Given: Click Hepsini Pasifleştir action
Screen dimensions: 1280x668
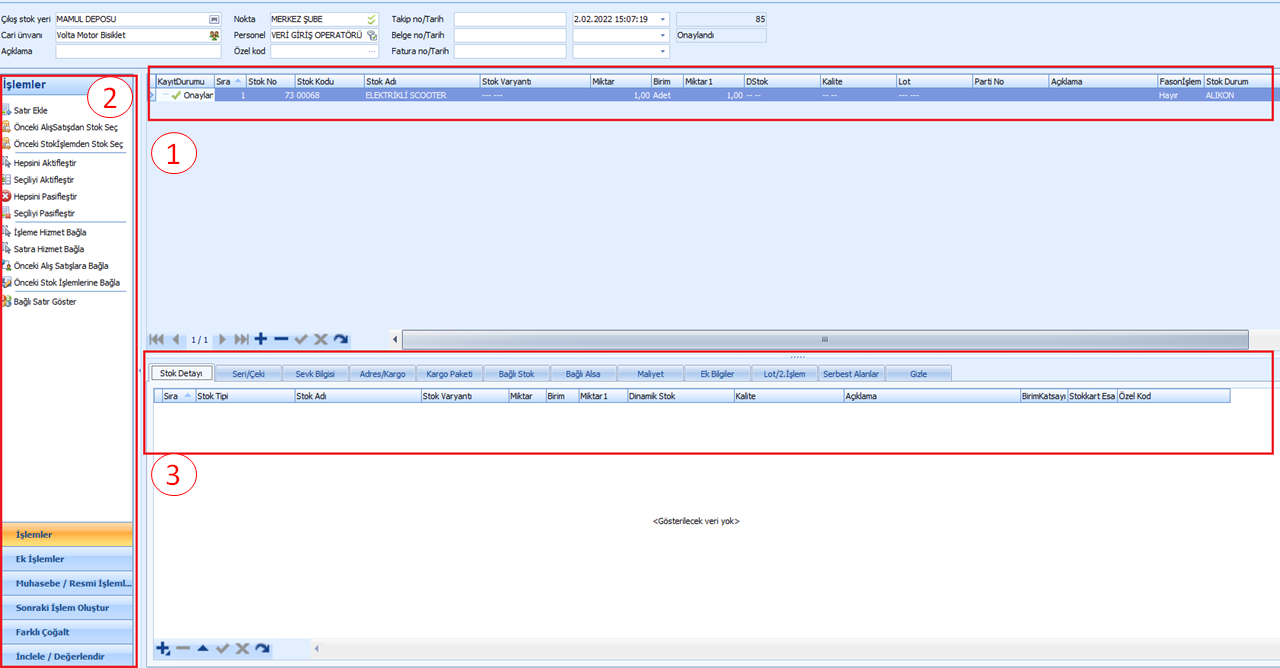Looking at the screenshot, I should (x=45, y=196).
